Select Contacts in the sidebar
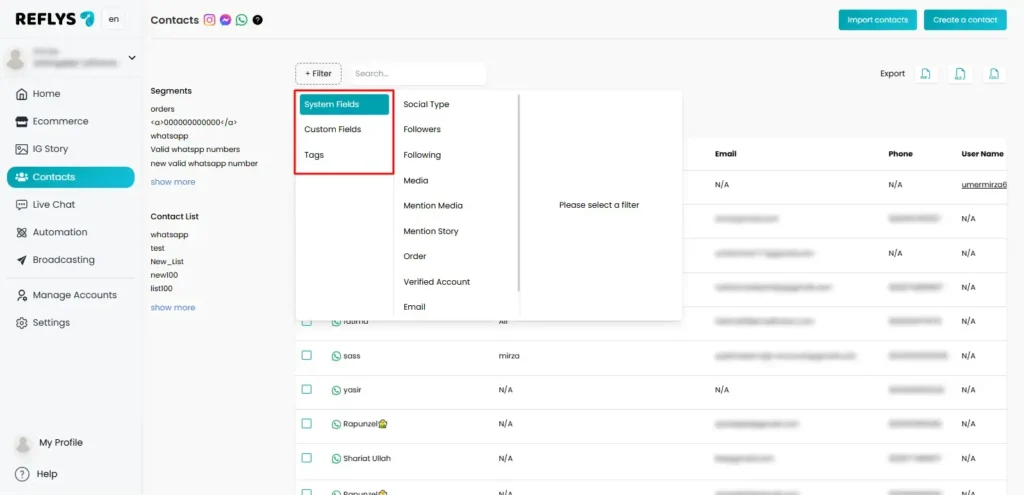 coord(71,177)
